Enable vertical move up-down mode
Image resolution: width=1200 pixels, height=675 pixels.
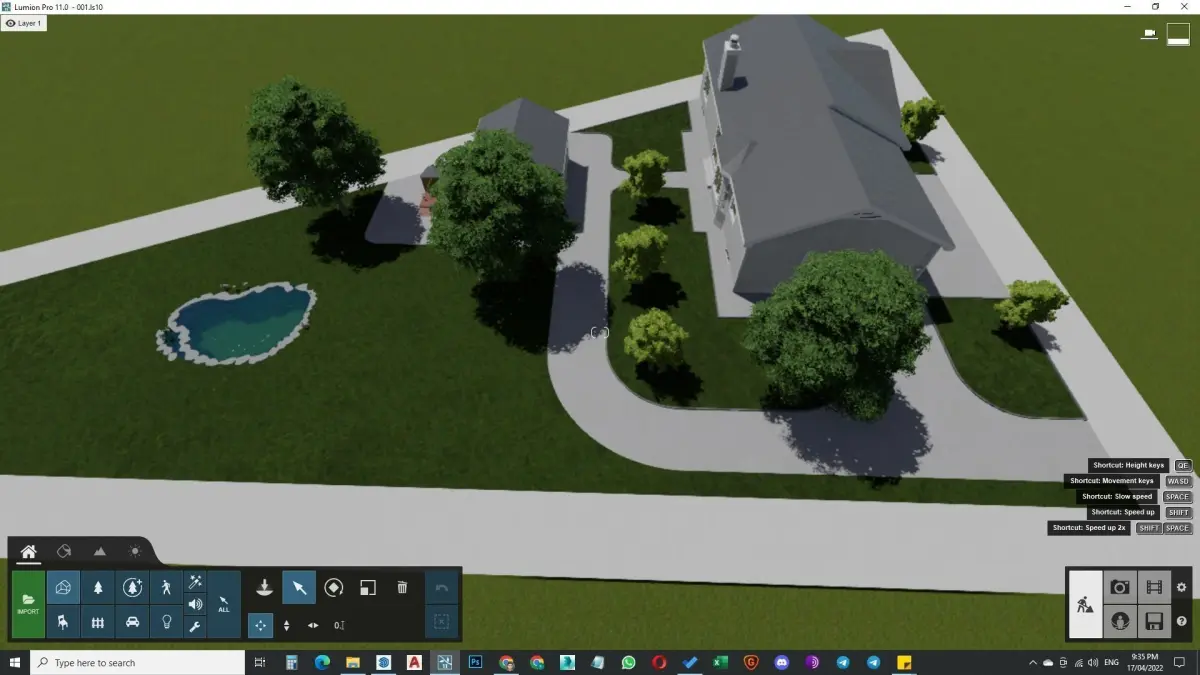pyautogui.click(x=287, y=625)
